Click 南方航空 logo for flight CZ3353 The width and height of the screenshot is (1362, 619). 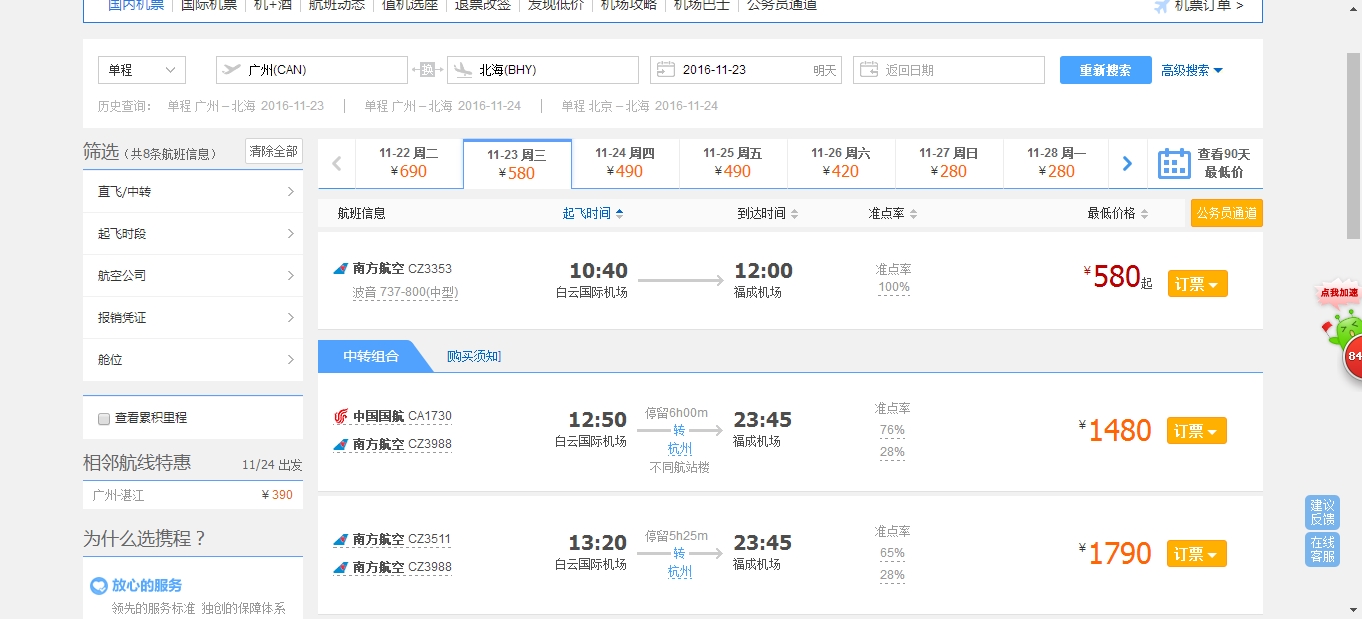(x=341, y=269)
